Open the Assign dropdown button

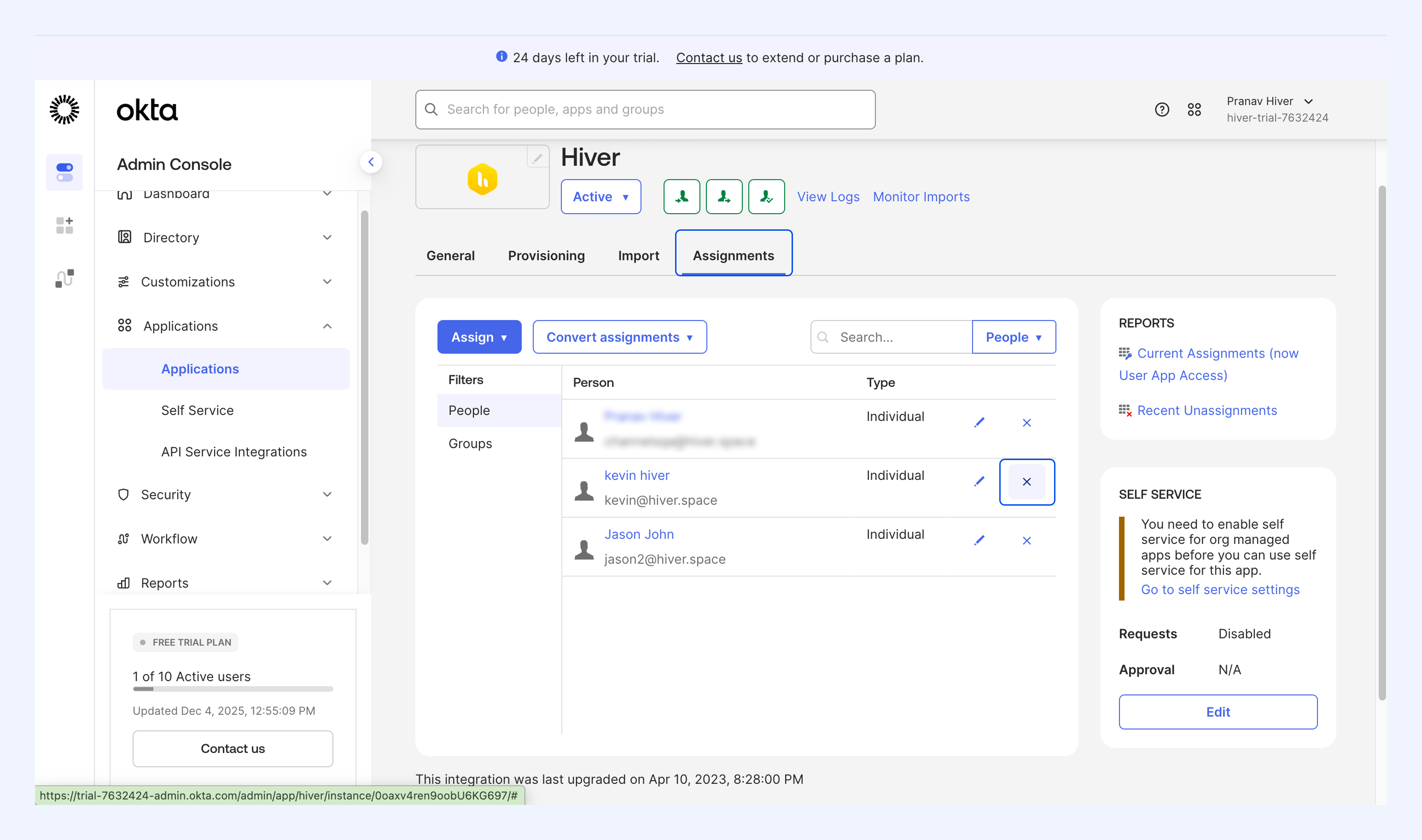479,337
